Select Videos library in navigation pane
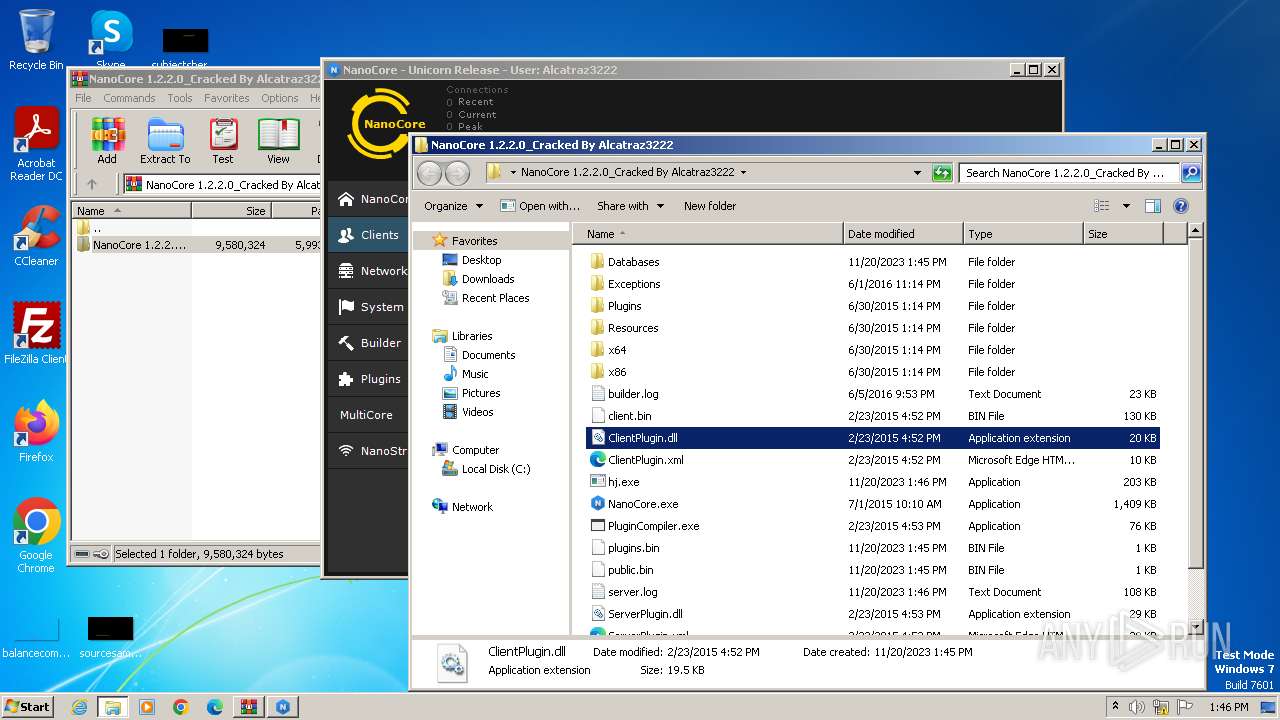This screenshot has height=720, width=1280. pos(477,412)
